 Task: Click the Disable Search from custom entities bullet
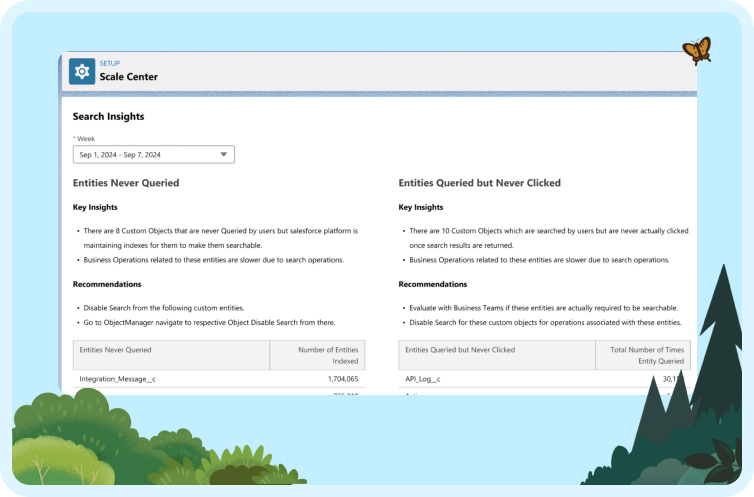(164, 308)
